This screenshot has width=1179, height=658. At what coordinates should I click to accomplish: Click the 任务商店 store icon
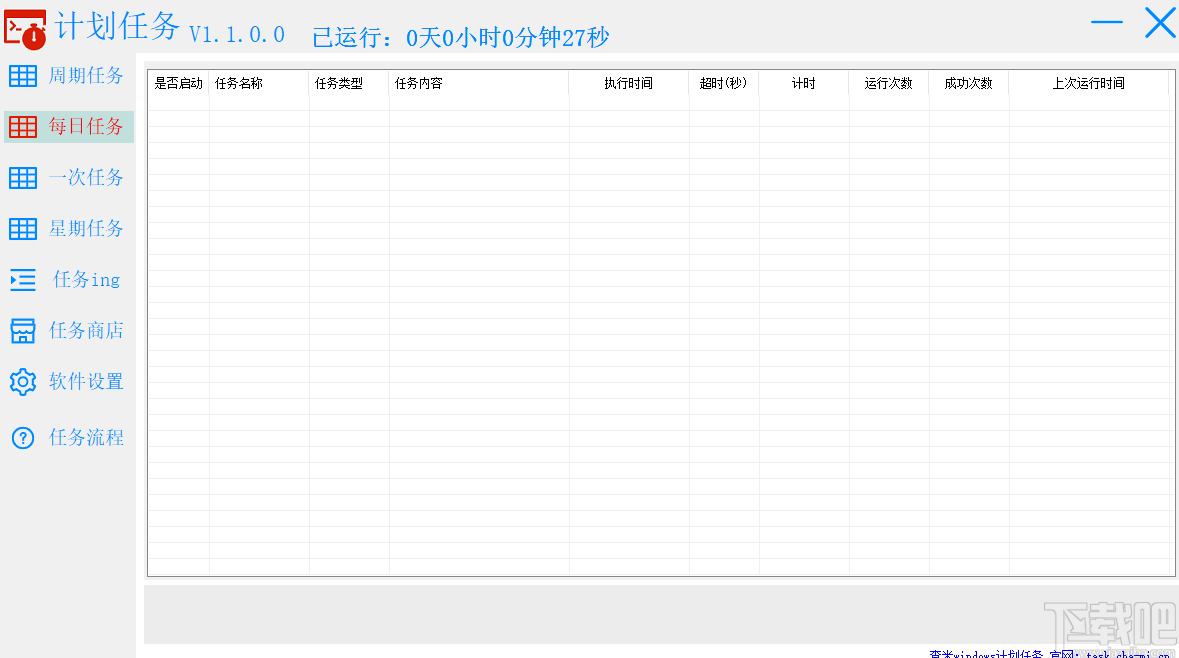[x=23, y=330]
